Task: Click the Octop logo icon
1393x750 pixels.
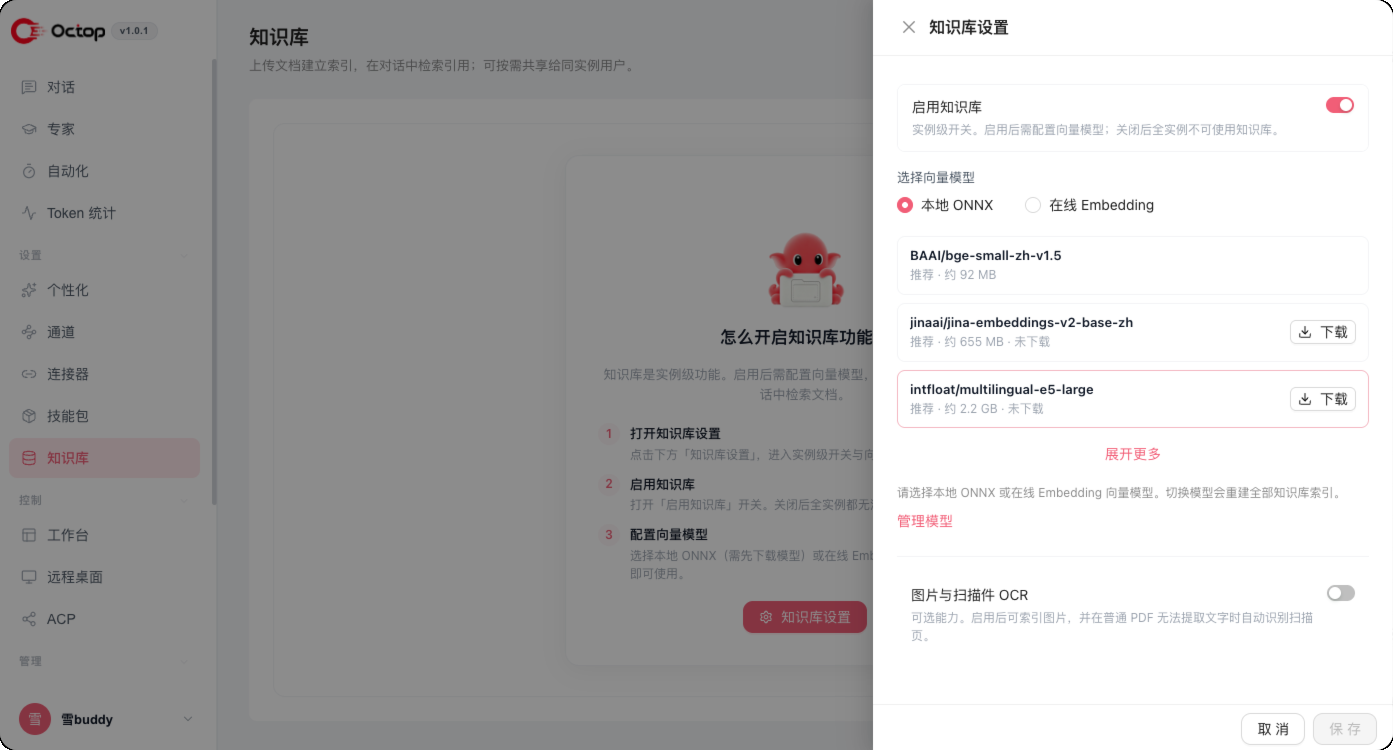Action: 26,31
